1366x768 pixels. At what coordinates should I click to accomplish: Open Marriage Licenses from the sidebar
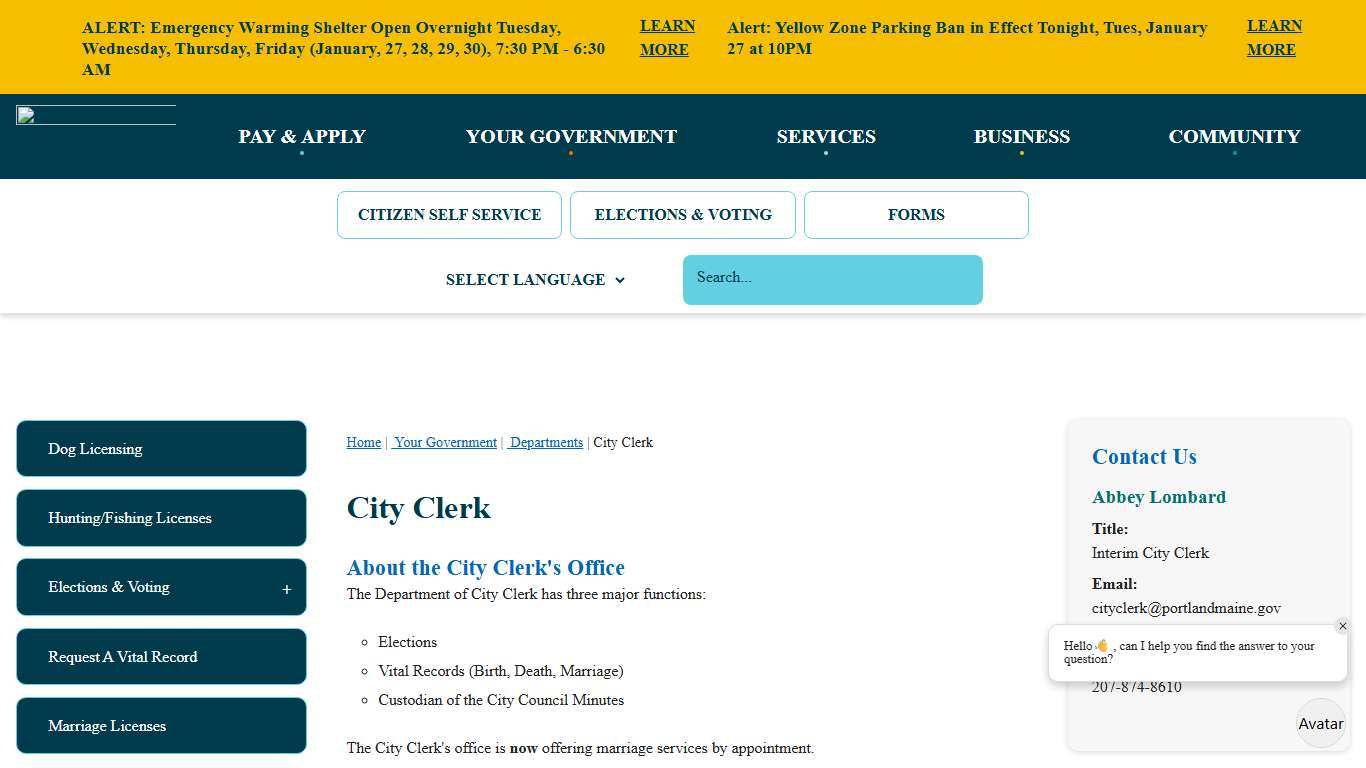(x=161, y=726)
